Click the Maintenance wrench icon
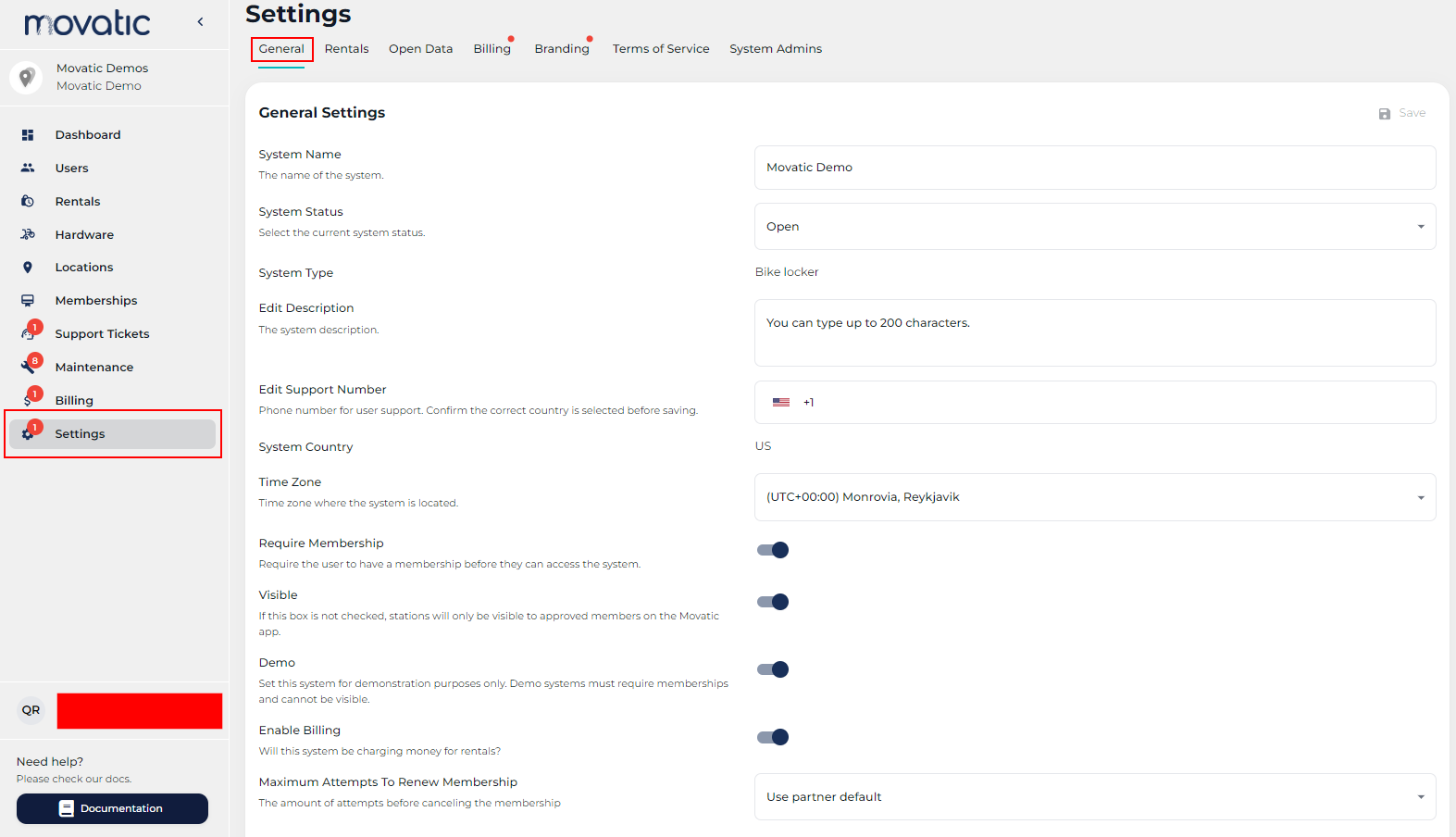Screen dimensions: 1456x837 pyautogui.click(x=28, y=368)
